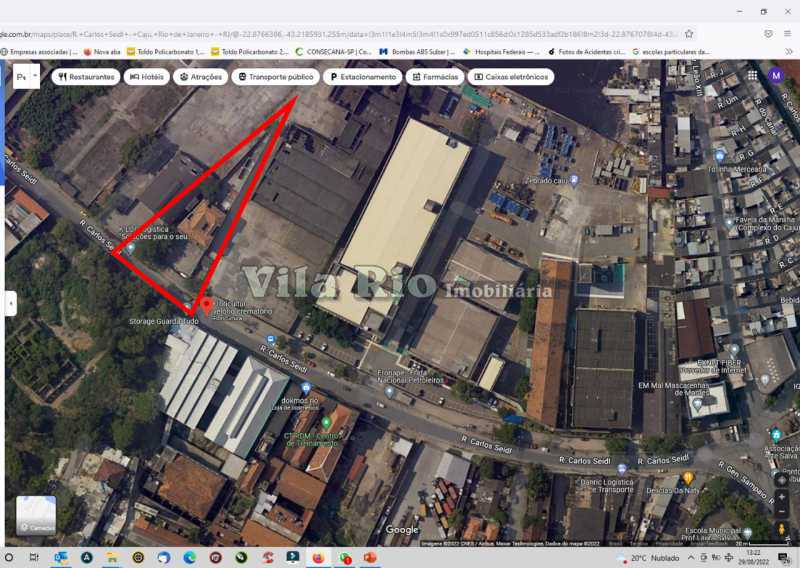800x568 pixels.
Task: Select the EM Mal Mascarenhas de Moraes marker
Action: [x=697, y=404]
